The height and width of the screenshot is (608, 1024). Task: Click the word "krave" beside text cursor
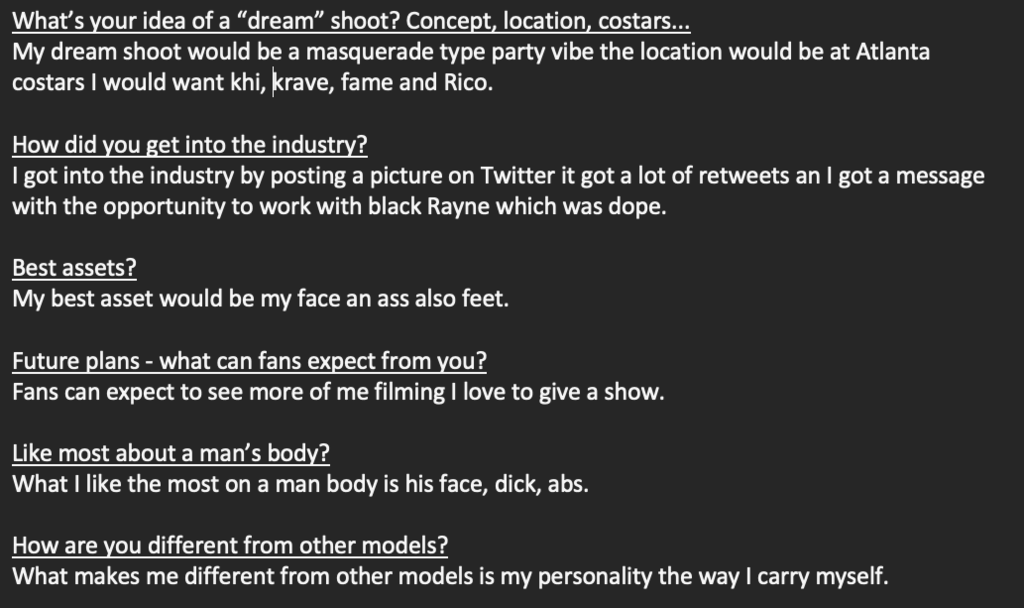coord(302,82)
